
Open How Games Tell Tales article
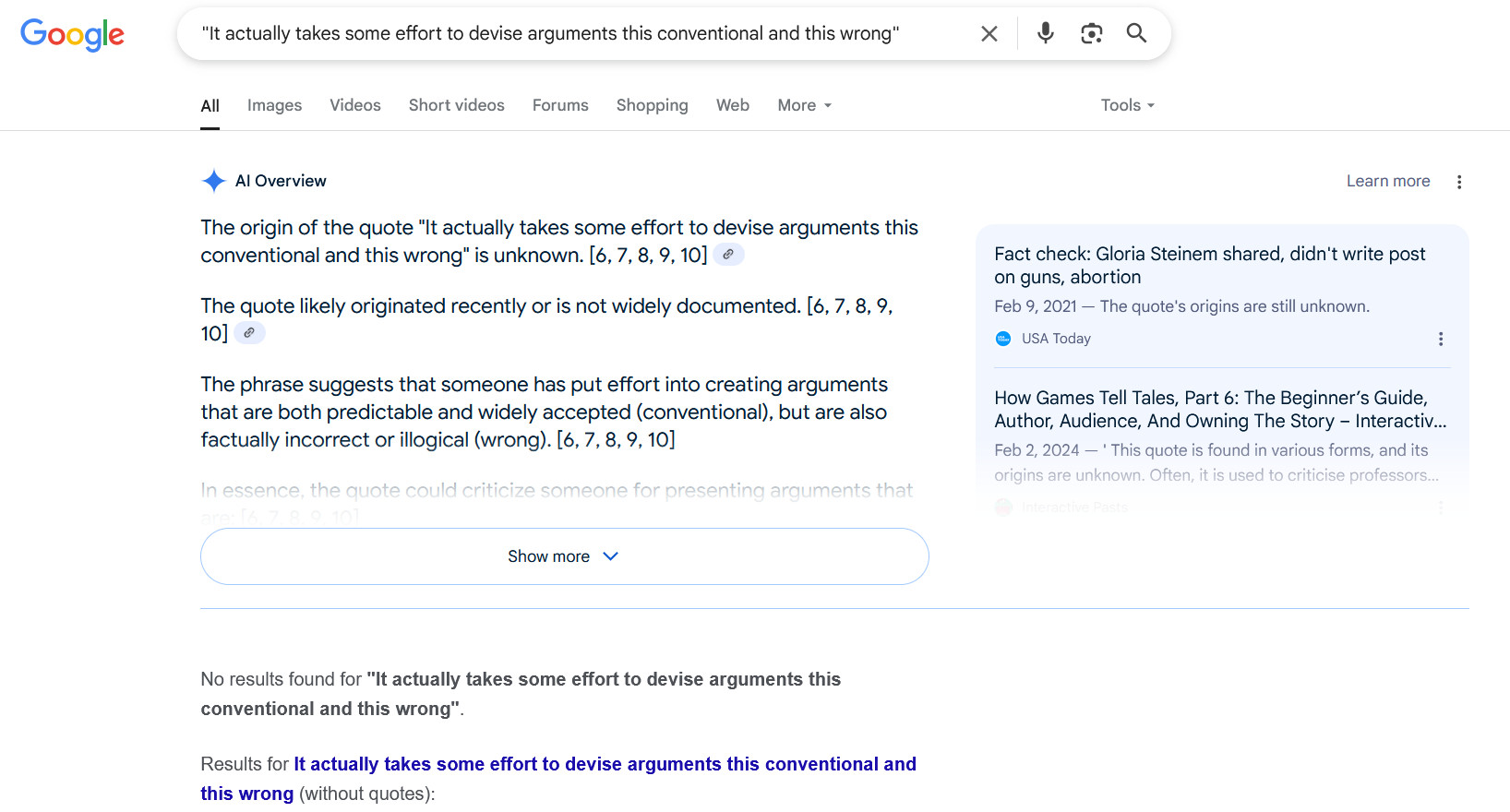[x=1220, y=410]
